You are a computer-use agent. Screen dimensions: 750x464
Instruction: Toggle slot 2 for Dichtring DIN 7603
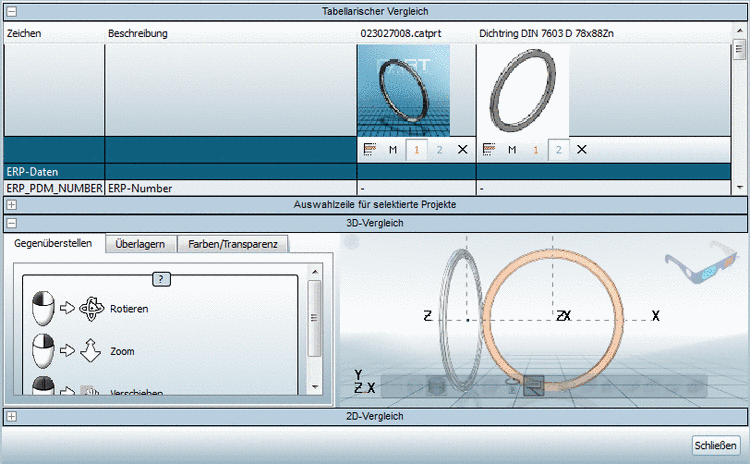559,150
